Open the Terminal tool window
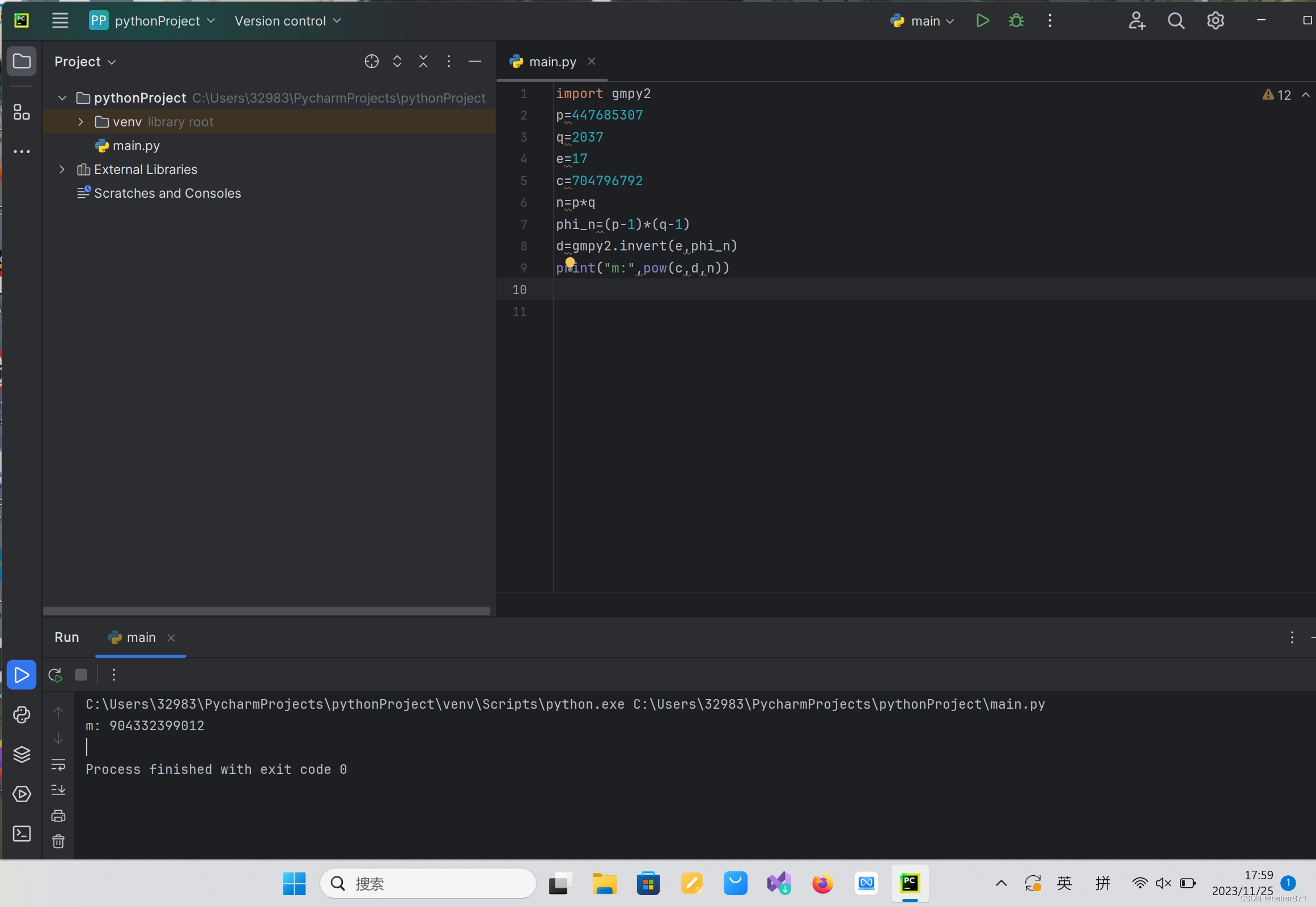 click(22, 833)
